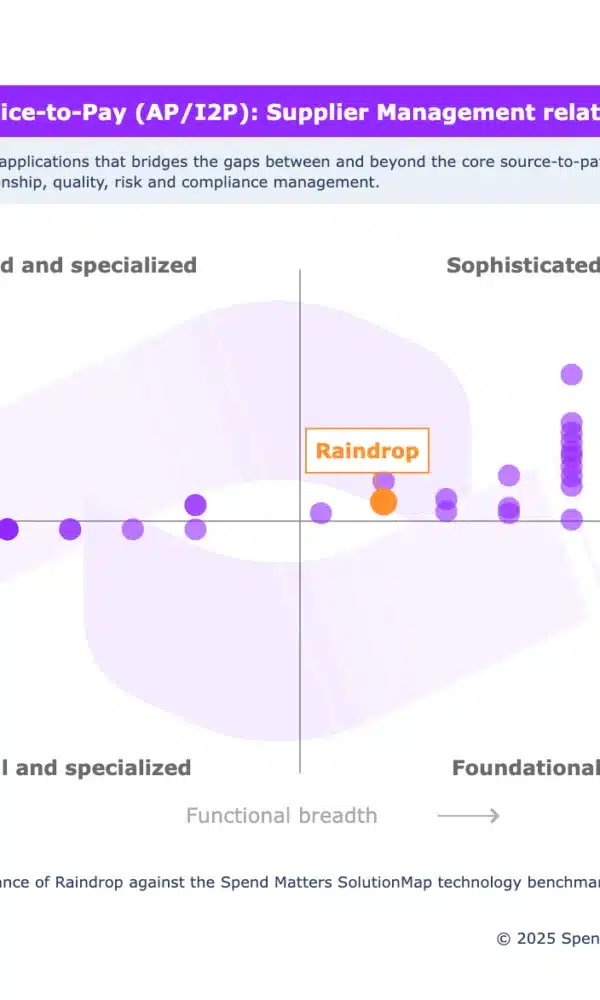Select the leftmost purple dot on the chart
Viewport: 600px width, 1000px height.
pos(7,529)
